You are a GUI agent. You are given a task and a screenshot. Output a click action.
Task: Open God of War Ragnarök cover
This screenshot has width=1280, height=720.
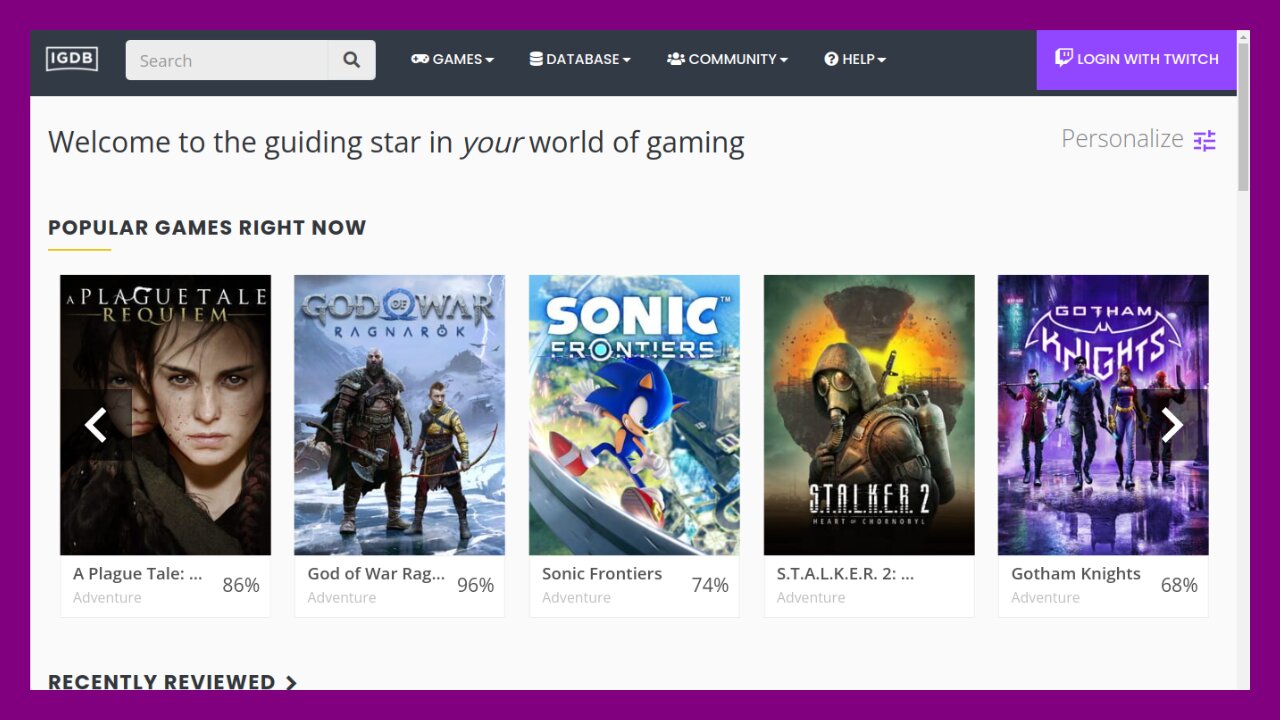coord(399,415)
